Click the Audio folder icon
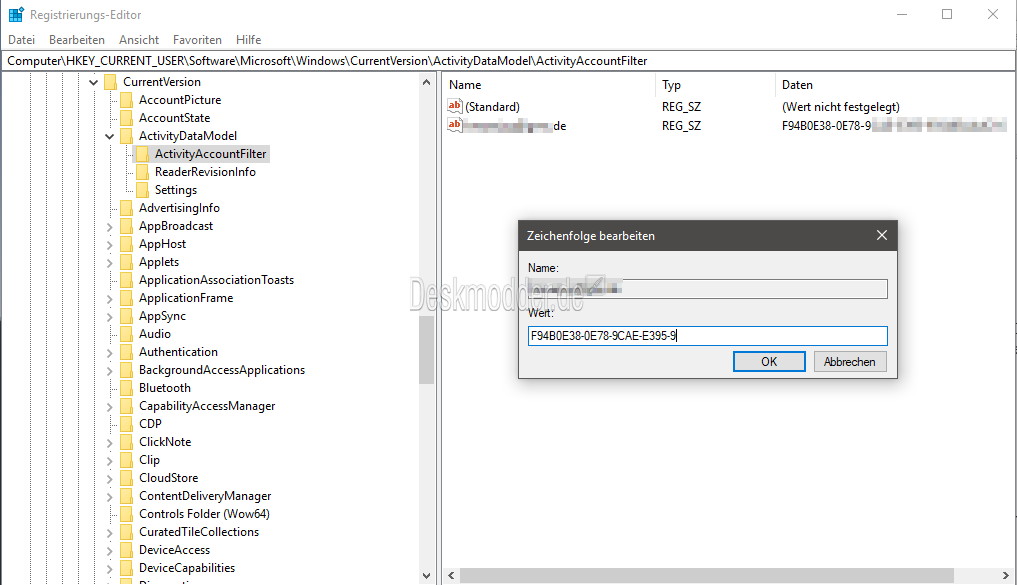The image size is (1017, 585). click(126, 334)
